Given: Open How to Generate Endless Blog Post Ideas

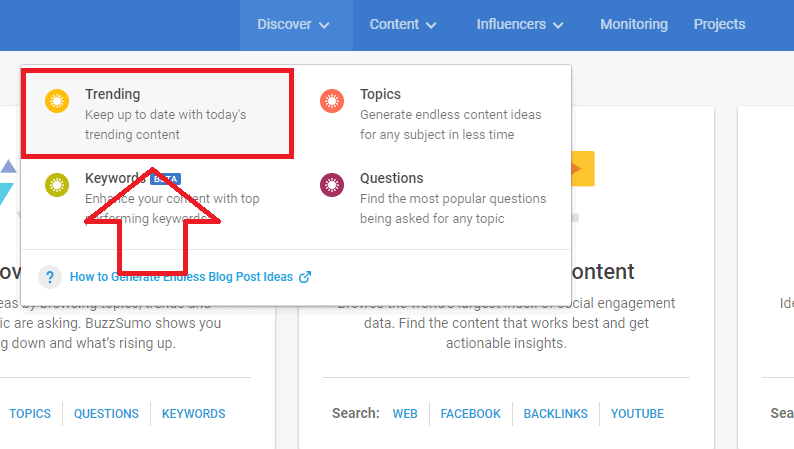Looking at the screenshot, I should pyautogui.click(x=182, y=277).
